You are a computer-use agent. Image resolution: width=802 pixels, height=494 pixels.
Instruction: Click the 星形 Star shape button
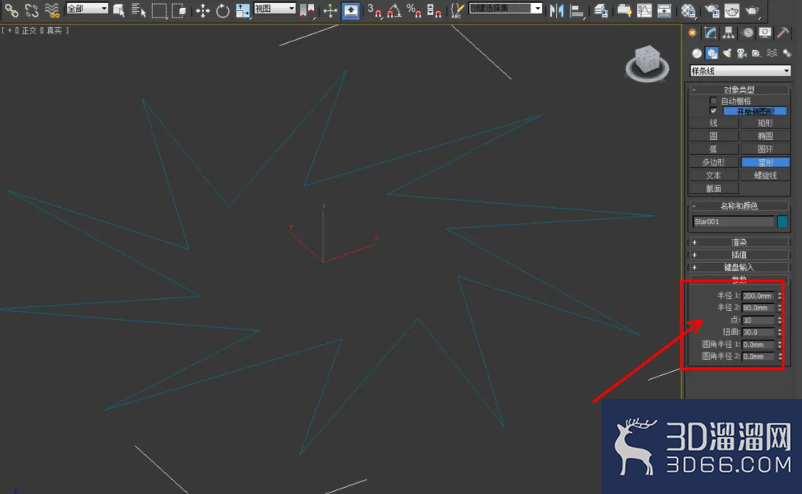[765, 162]
